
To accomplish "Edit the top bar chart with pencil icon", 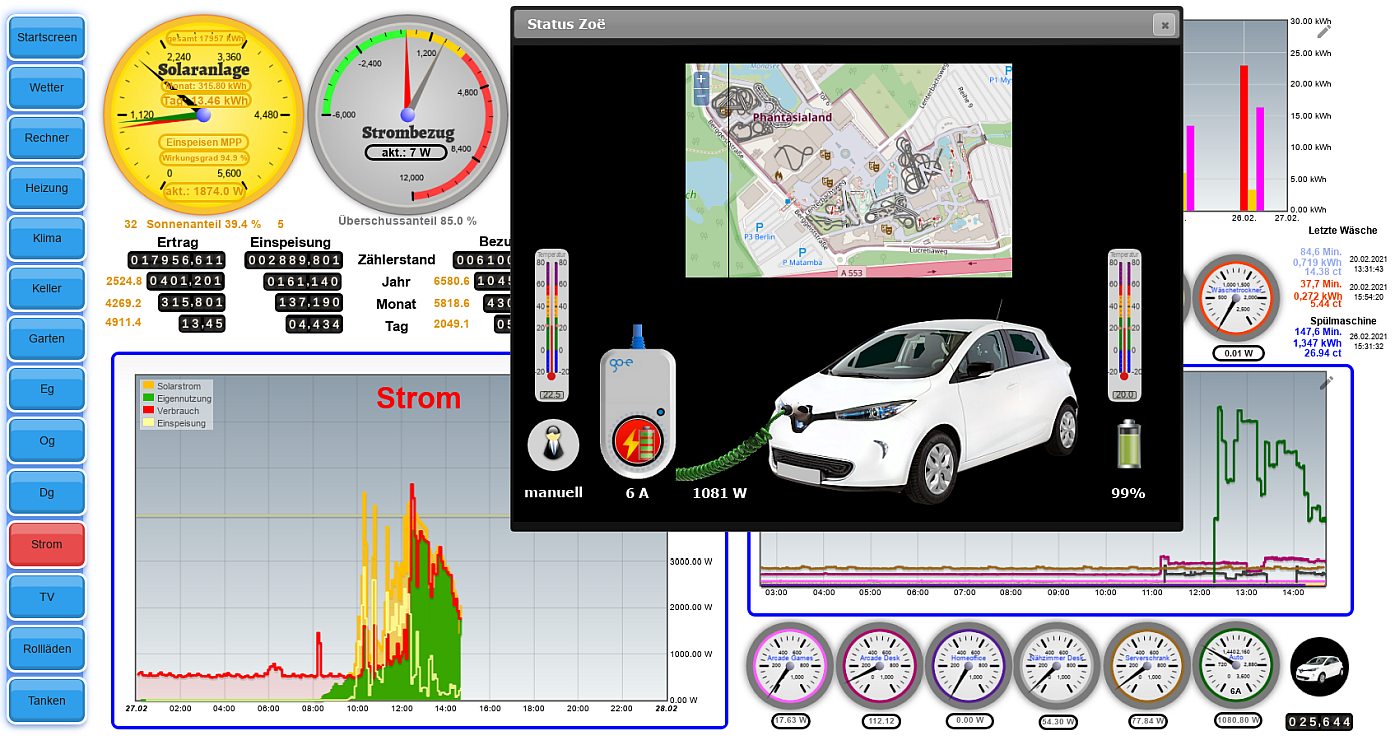I will [x=1325, y=31].
